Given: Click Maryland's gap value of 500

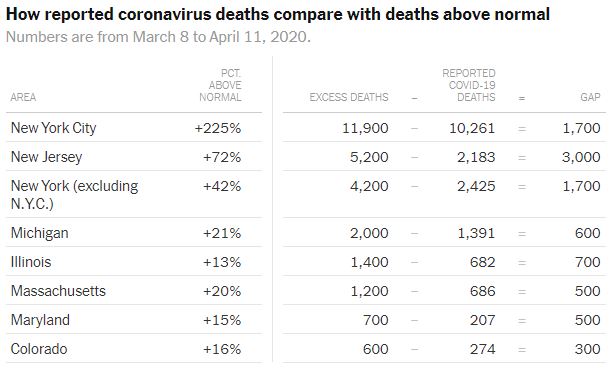Looking at the screenshot, I should click(x=587, y=320).
